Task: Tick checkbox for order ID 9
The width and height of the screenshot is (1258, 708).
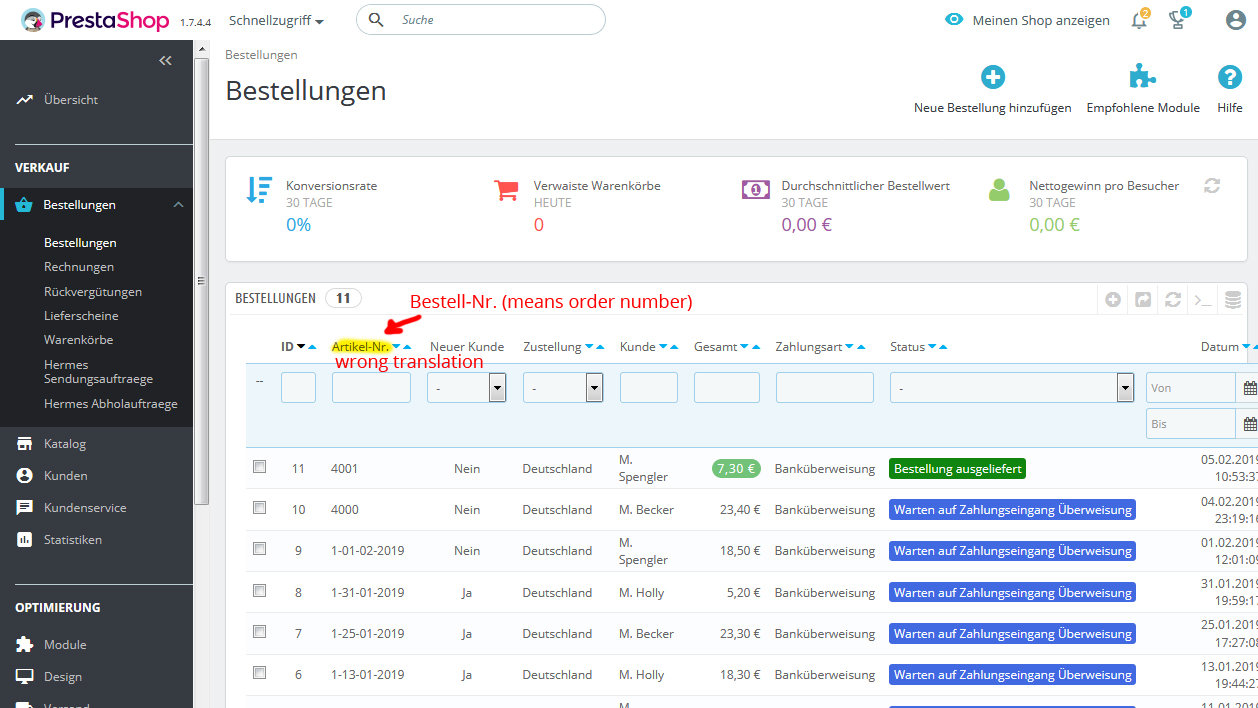Action: coord(260,549)
